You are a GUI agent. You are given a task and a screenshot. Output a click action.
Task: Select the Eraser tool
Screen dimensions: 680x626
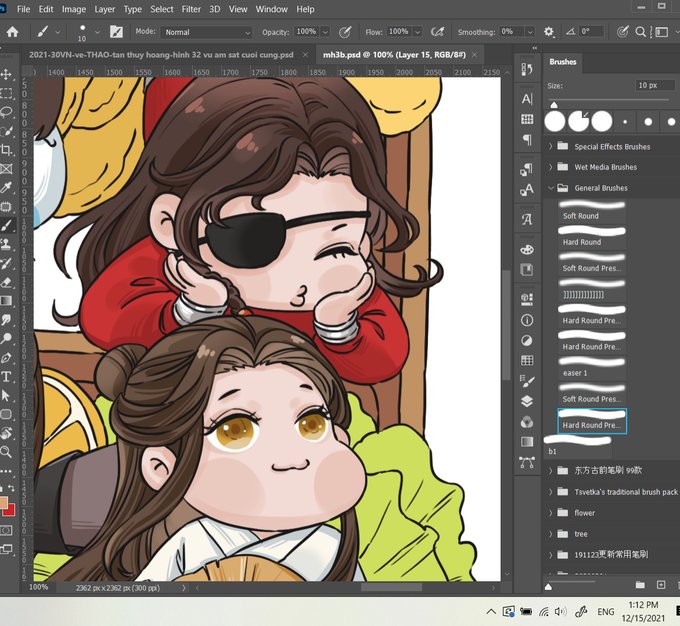[x=6, y=282]
